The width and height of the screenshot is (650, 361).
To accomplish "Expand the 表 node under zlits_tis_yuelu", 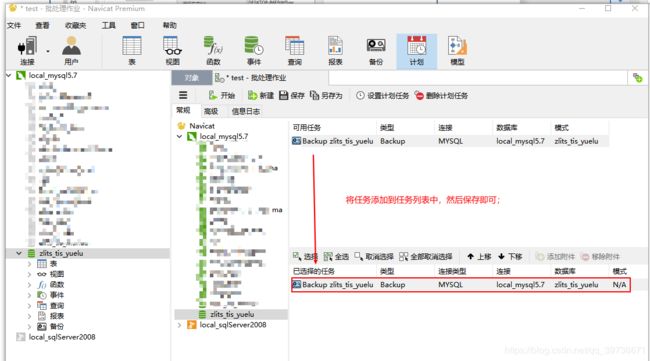I will pyautogui.click(x=29, y=264).
